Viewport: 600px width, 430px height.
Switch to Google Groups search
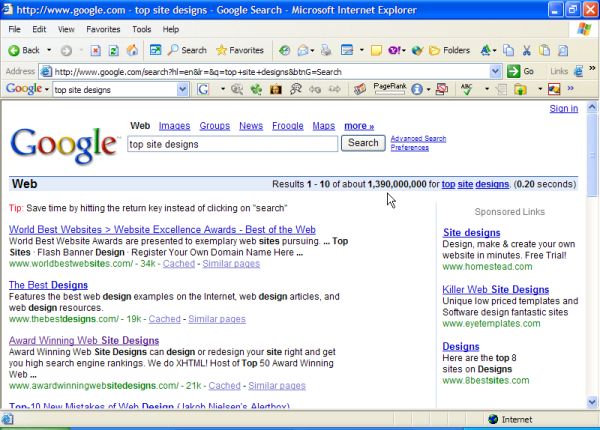215,126
